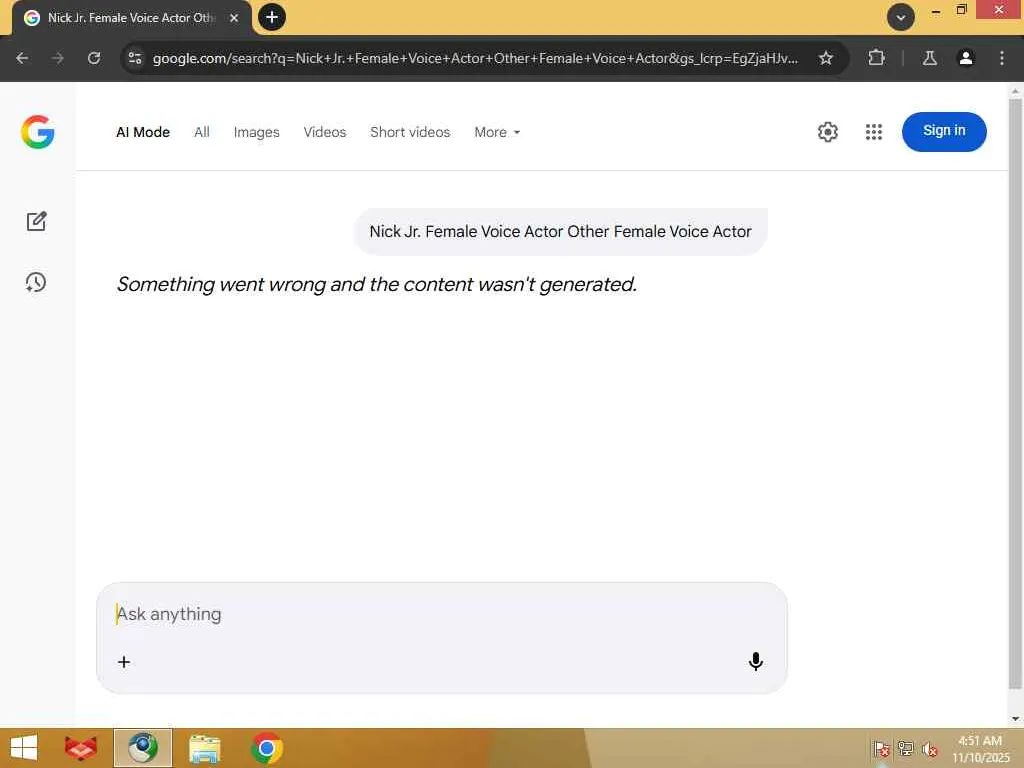Viewport: 1024px width, 768px height.
Task: Switch to the Videos tab
Action: tap(325, 132)
